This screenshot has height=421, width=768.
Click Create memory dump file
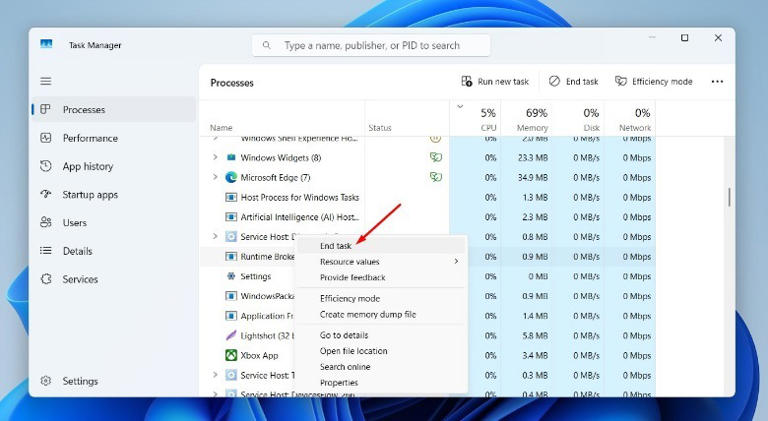click(367, 314)
